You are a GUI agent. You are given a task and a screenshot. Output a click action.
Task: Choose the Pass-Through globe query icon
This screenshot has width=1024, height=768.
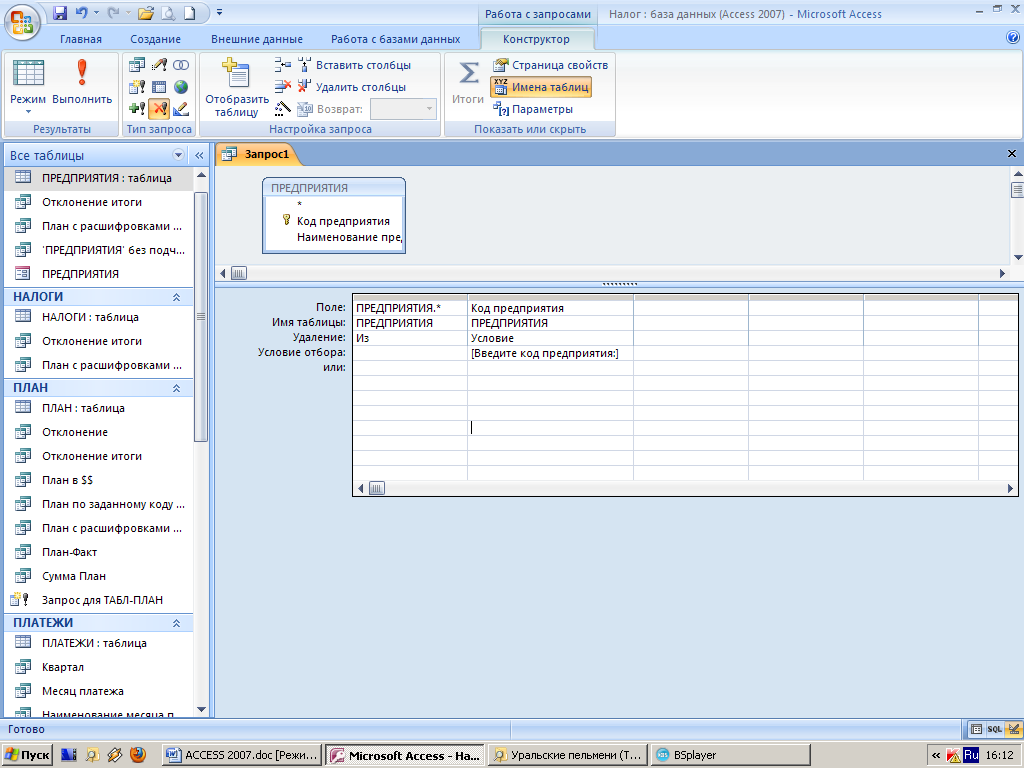click(x=181, y=87)
